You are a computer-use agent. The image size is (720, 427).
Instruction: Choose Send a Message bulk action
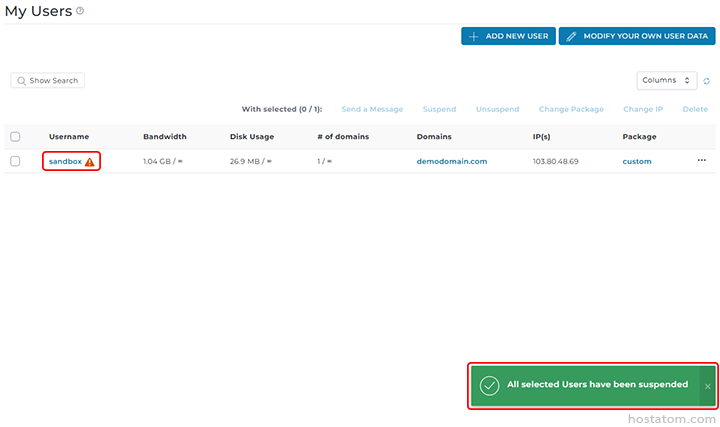[x=372, y=109]
